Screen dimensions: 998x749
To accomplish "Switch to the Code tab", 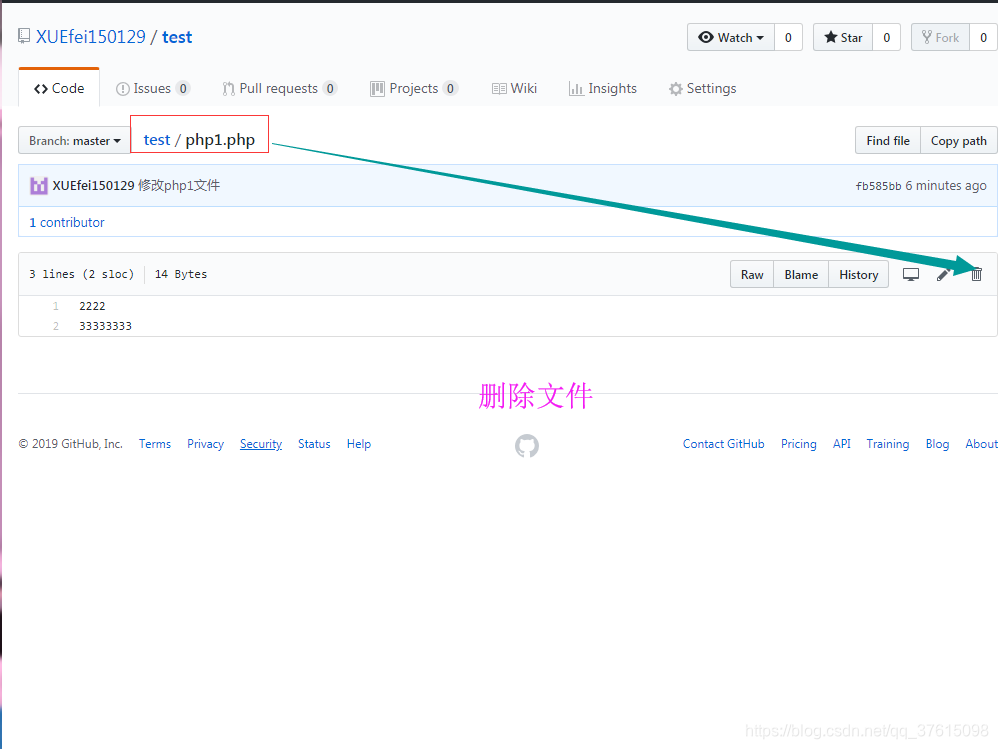I will [x=59, y=88].
